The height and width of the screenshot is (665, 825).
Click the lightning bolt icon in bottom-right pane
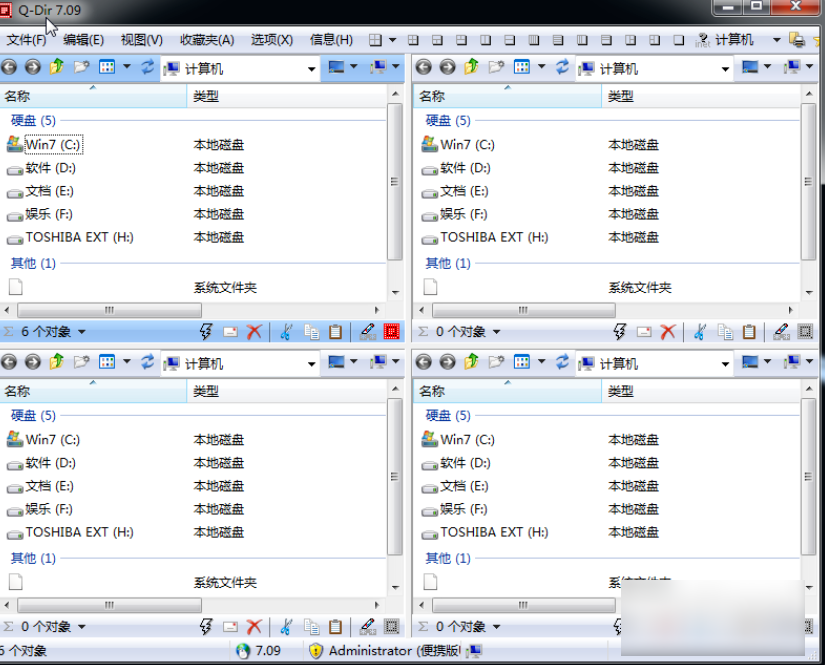pos(622,627)
